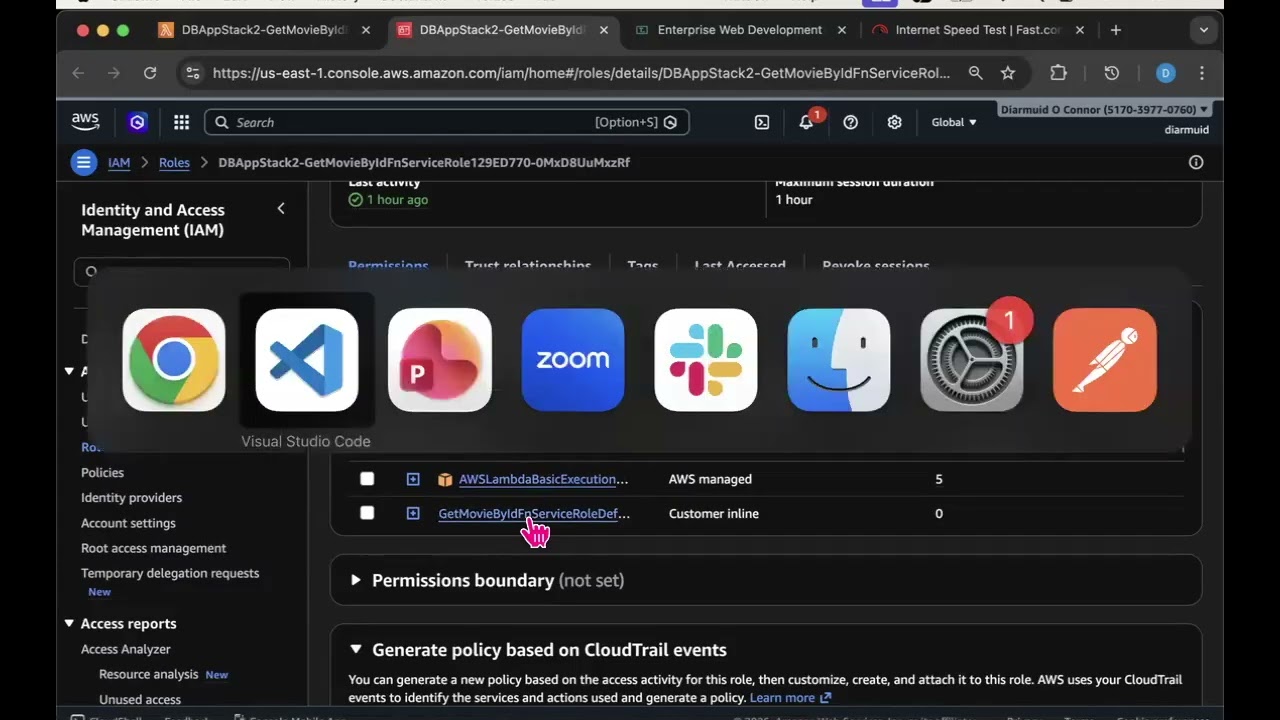Reload the page in Chrome

click(x=150, y=73)
